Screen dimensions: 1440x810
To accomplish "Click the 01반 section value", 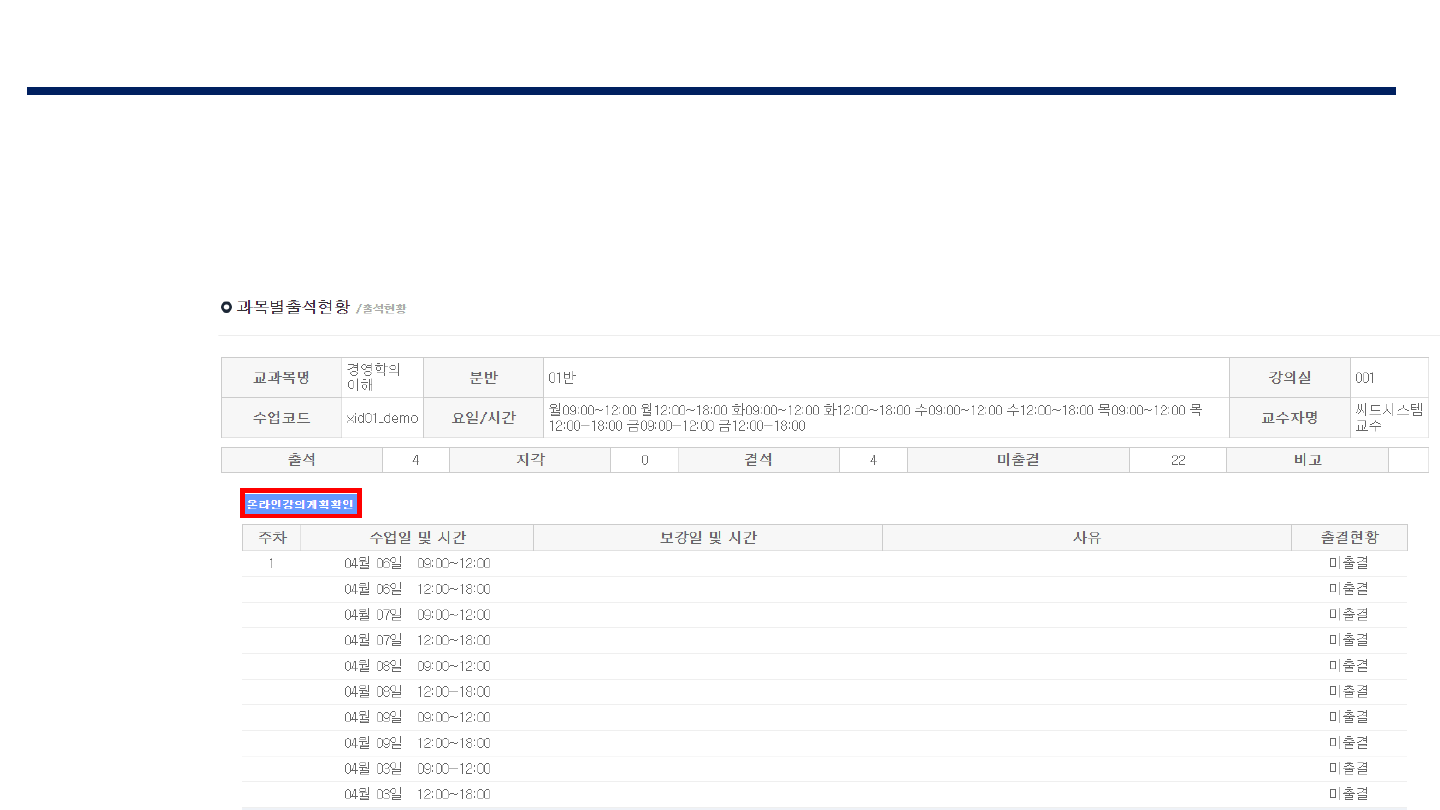I will click(x=562, y=378).
